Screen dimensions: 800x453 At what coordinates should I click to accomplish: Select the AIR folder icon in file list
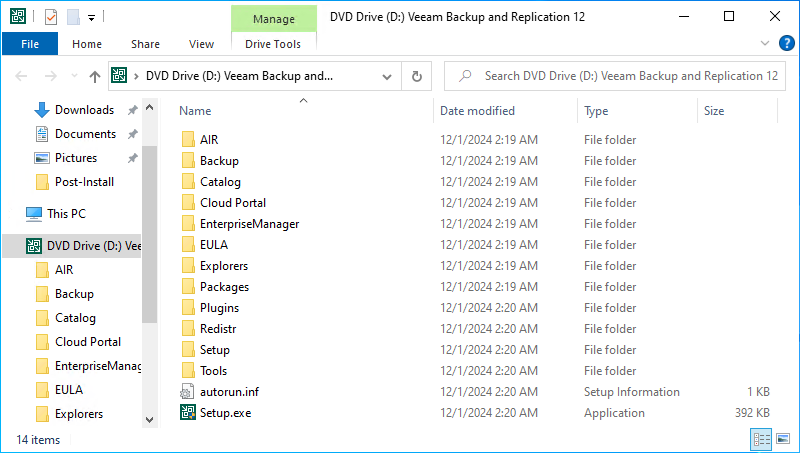[188, 139]
